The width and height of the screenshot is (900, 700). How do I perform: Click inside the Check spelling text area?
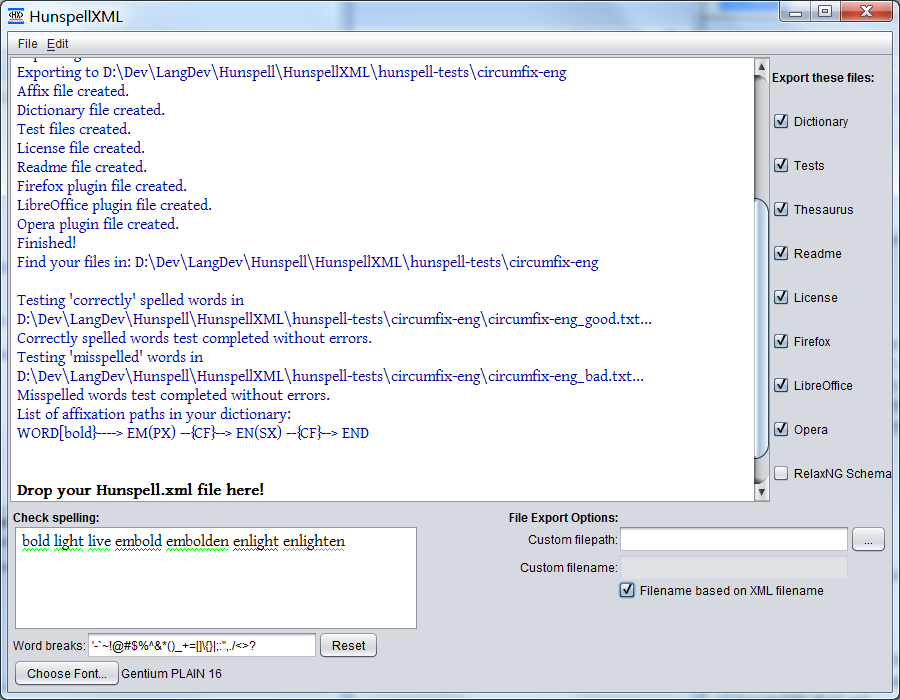click(x=216, y=578)
